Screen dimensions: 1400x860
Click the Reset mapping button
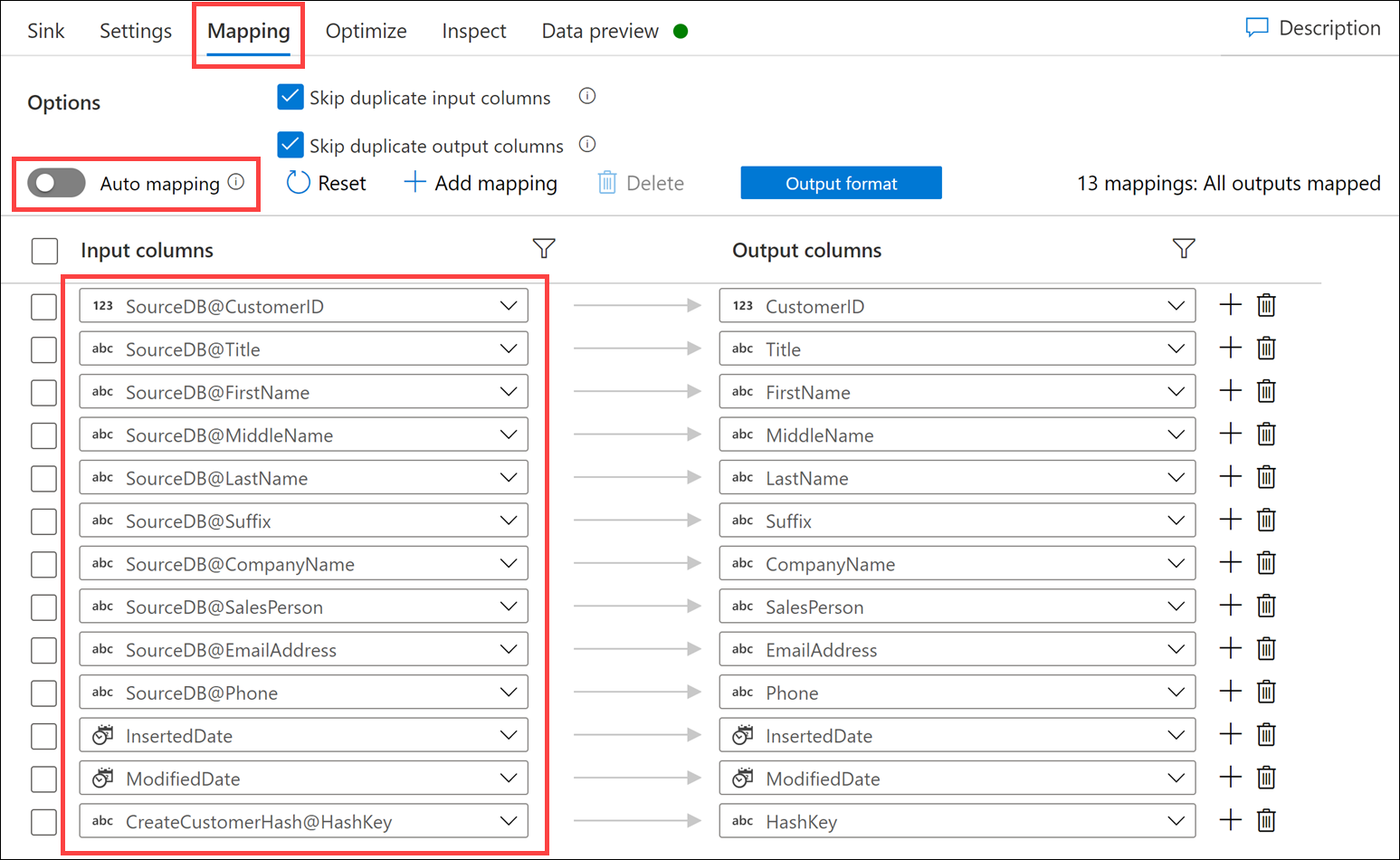point(326,183)
